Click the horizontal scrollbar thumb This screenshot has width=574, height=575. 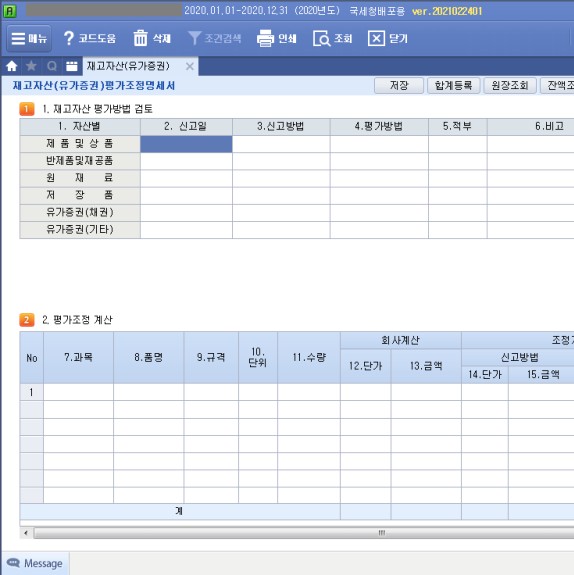(x=304, y=533)
